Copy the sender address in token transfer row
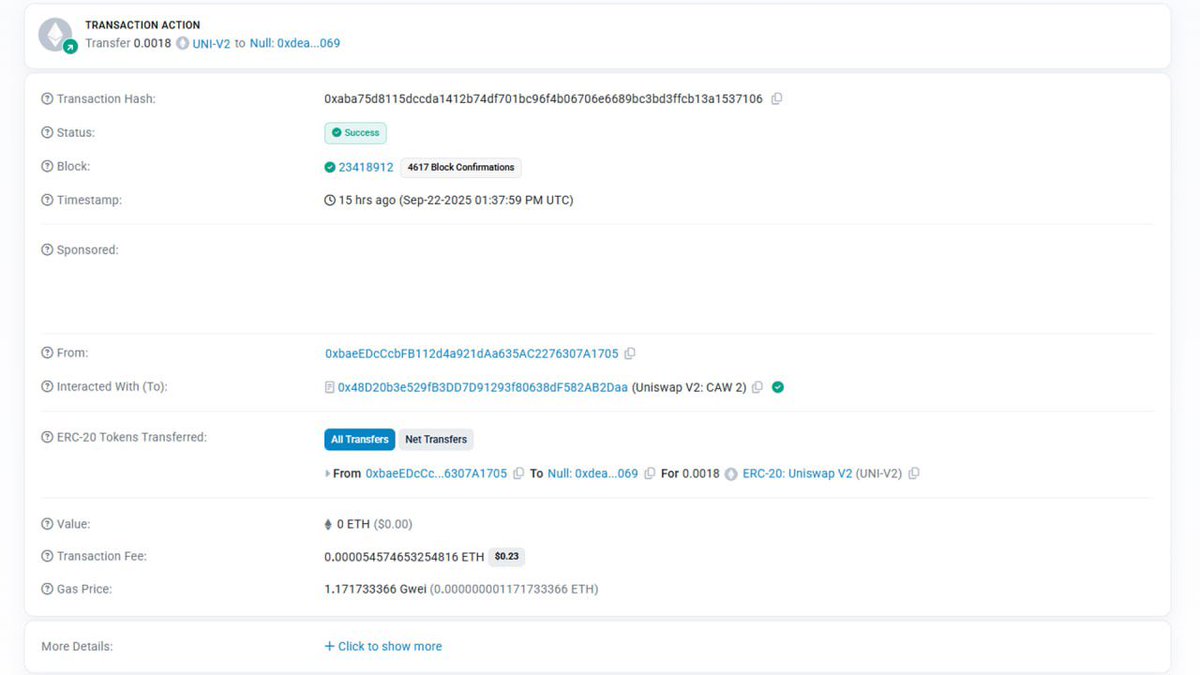Viewport: 1200px width, 675px height. [518, 473]
